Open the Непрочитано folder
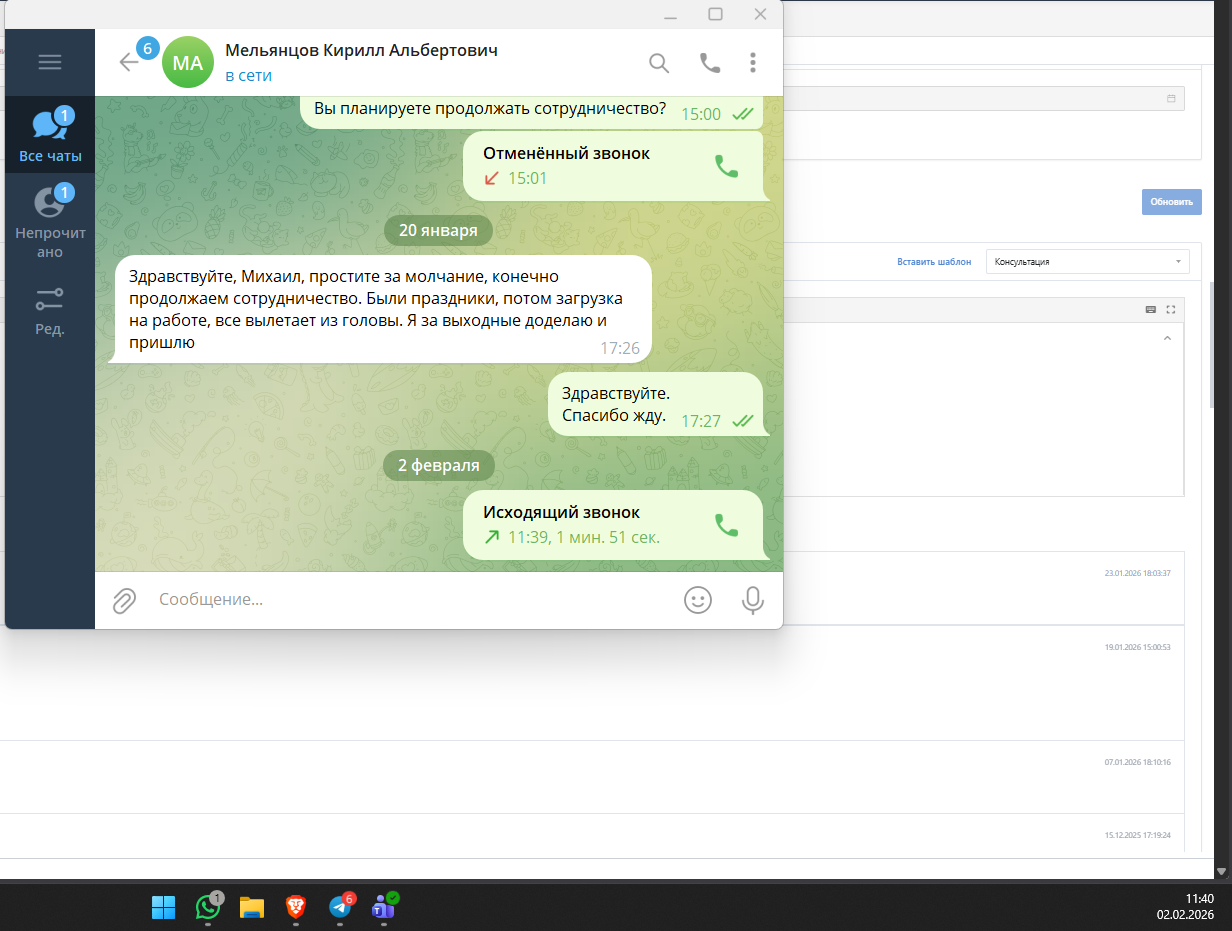This screenshot has width=1232, height=931. point(50,222)
